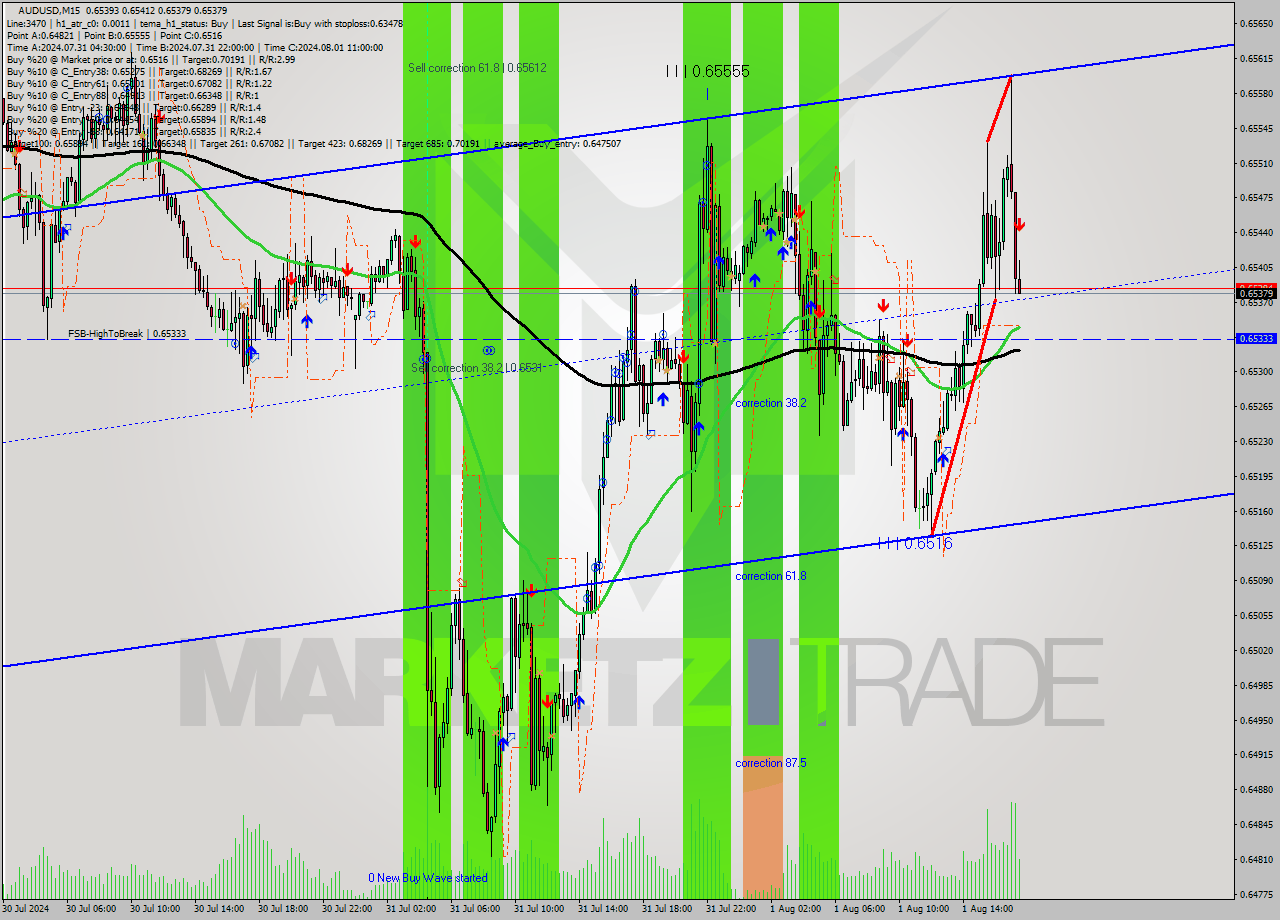Viewport: 1280px width, 920px height.
Task: Click the 0.65230 price axis label
Action: (x=1256, y=441)
